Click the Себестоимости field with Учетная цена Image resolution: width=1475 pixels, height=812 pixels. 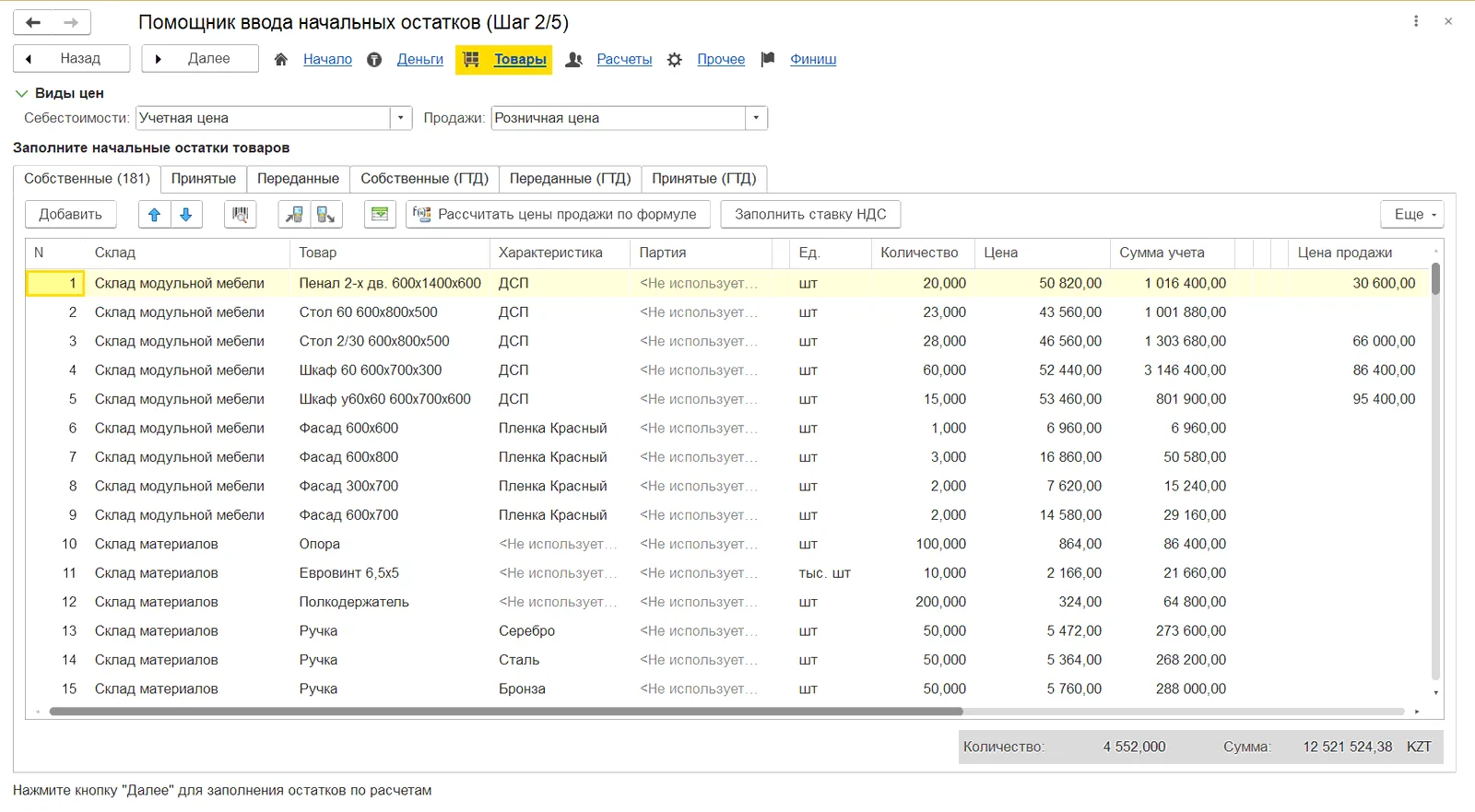pyautogui.click(x=263, y=118)
